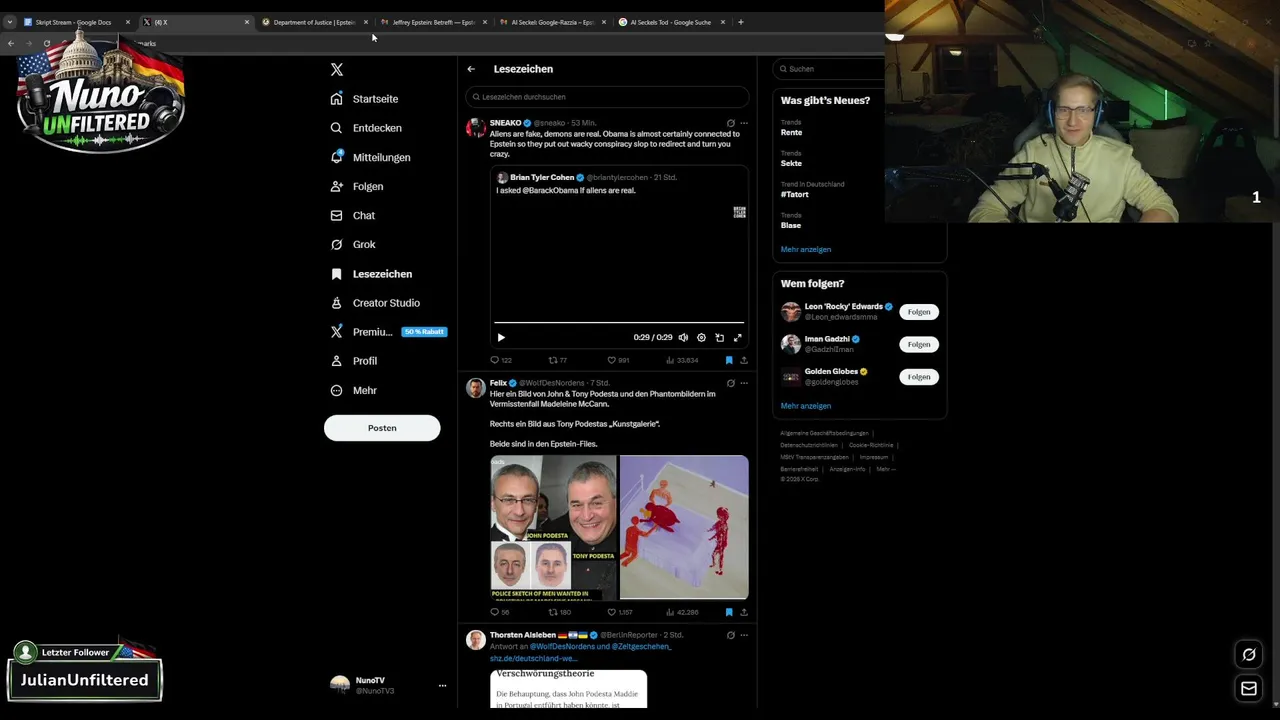This screenshot has height=720, width=1280.
Task: Like Felix's post (1,157 likes)
Action: pyautogui.click(x=620, y=612)
